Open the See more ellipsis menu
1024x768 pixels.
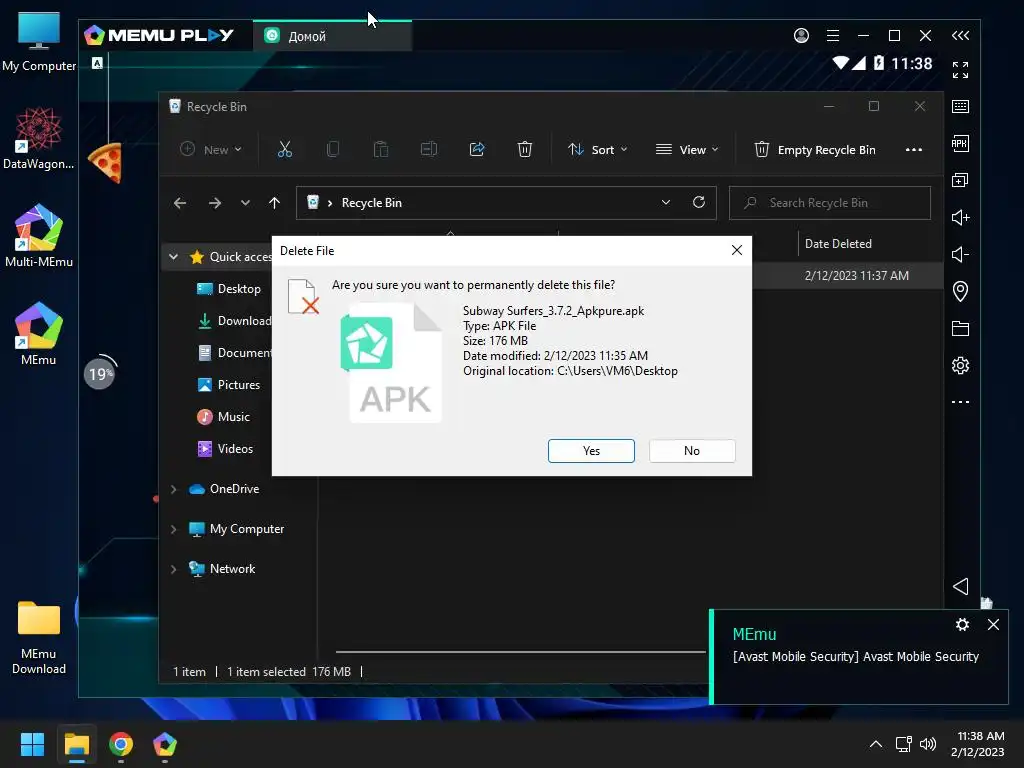coord(914,150)
